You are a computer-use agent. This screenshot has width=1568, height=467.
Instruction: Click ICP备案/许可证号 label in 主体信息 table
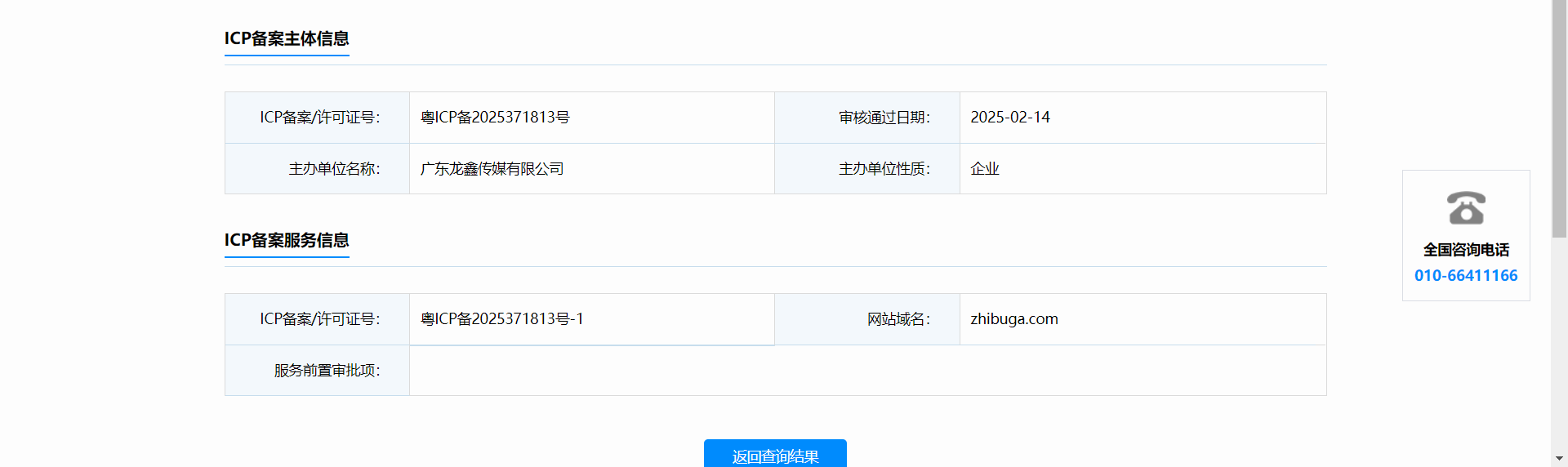click(x=317, y=118)
